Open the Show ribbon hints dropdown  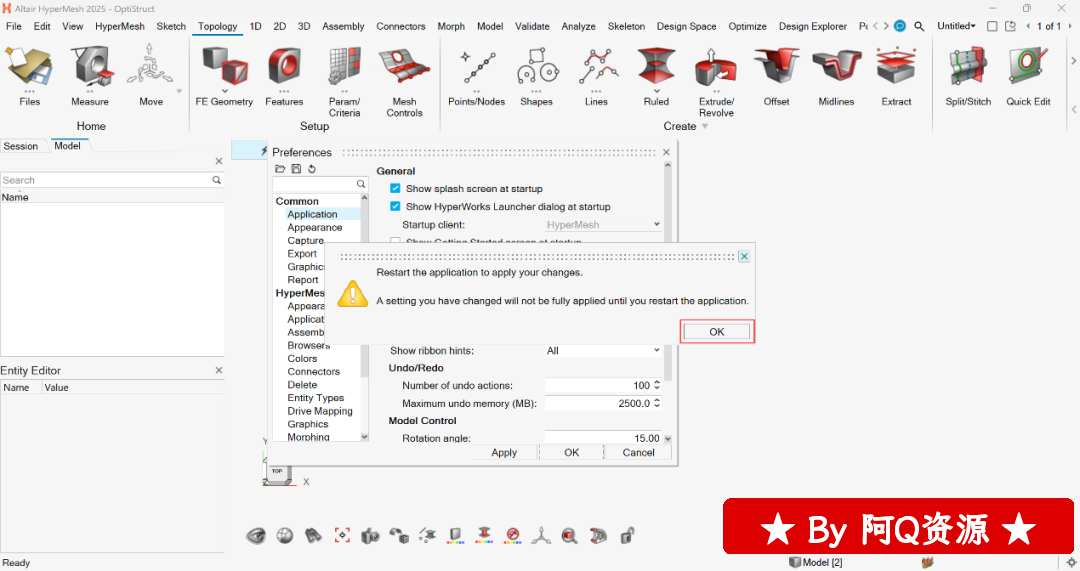pyautogui.click(x=603, y=351)
